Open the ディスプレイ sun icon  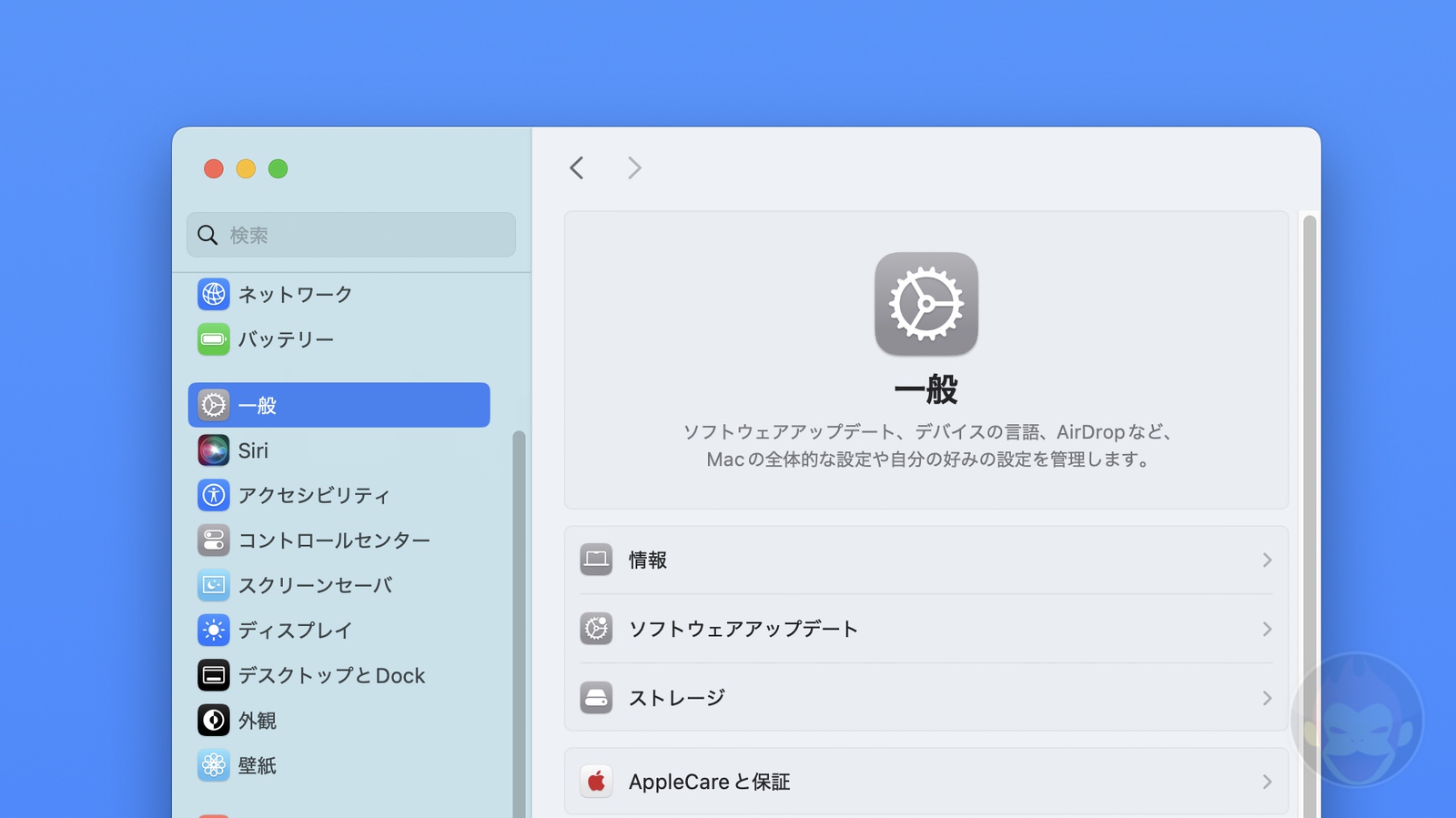click(x=213, y=630)
